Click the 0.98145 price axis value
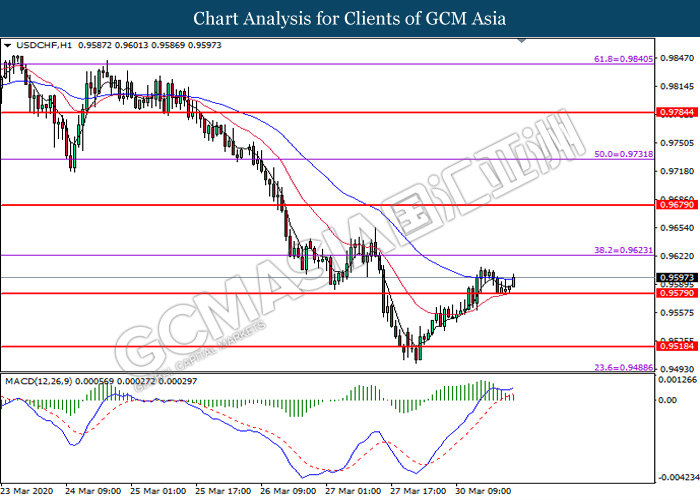The height and width of the screenshot is (500, 700). coord(677,86)
